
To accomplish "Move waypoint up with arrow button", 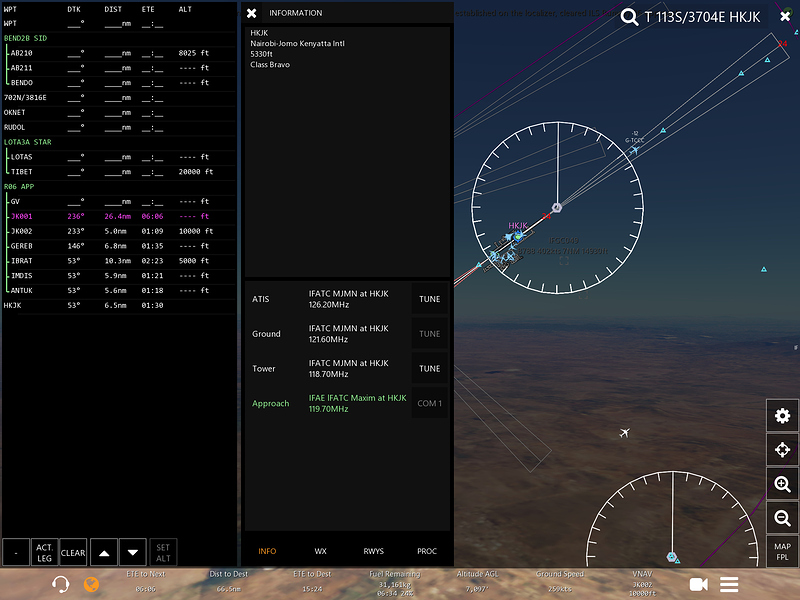I will click(104, 553).
